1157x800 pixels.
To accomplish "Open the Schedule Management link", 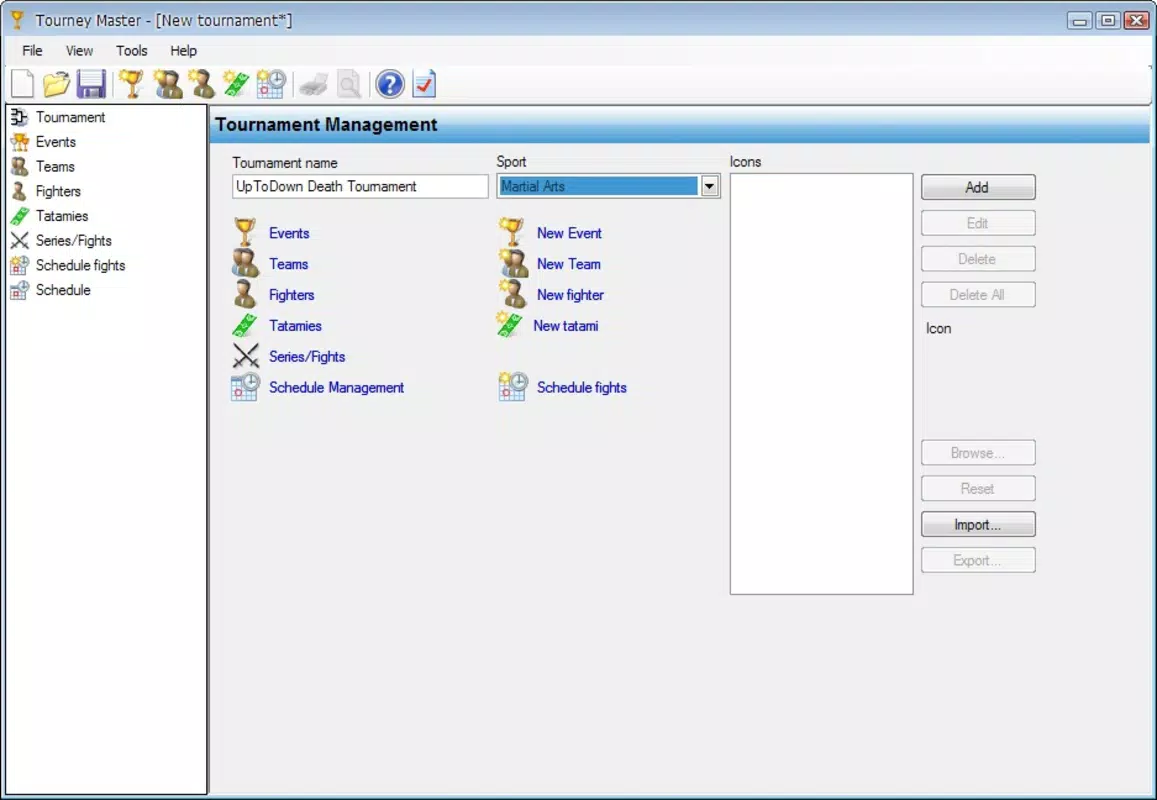I will [336, 387].
